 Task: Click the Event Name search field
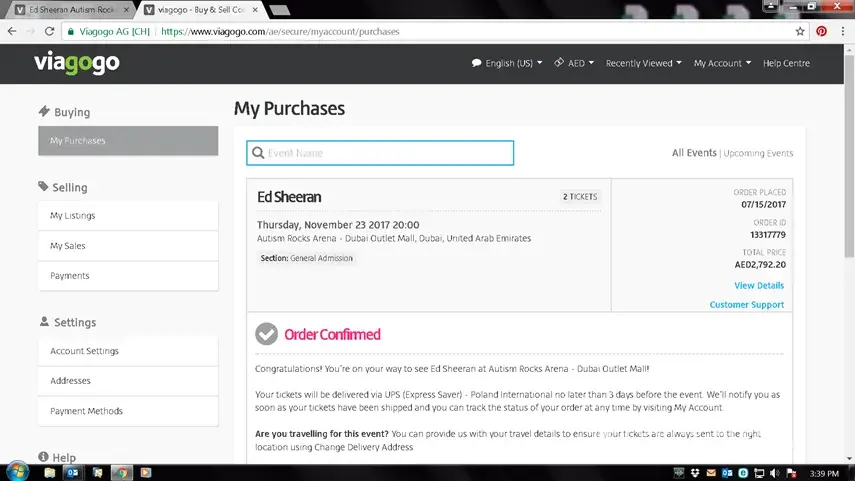[380, 153]
